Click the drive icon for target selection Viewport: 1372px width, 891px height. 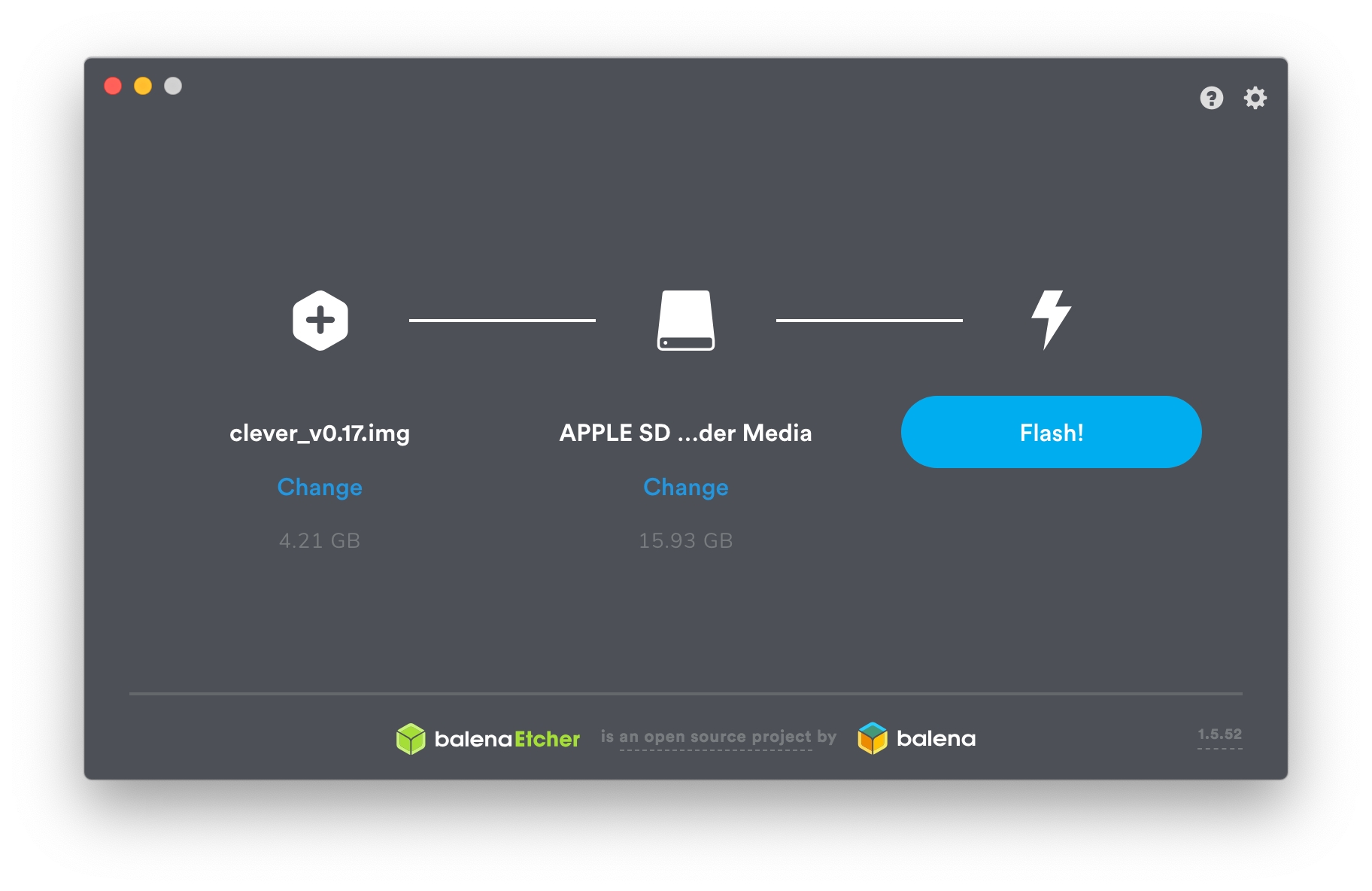(685, 321)
